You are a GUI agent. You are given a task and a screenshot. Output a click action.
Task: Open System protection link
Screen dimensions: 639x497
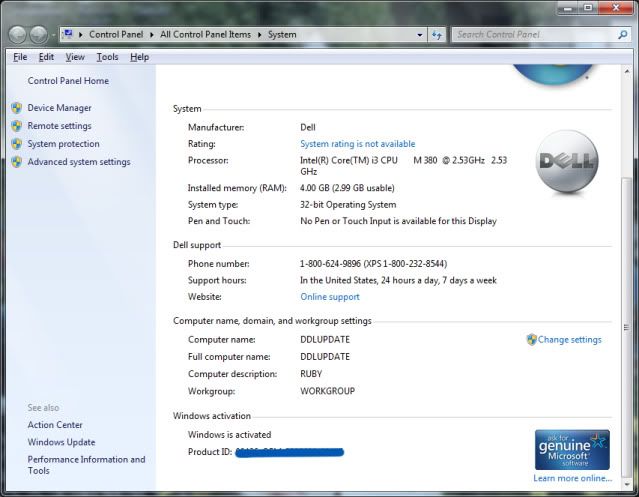point(64,144)
